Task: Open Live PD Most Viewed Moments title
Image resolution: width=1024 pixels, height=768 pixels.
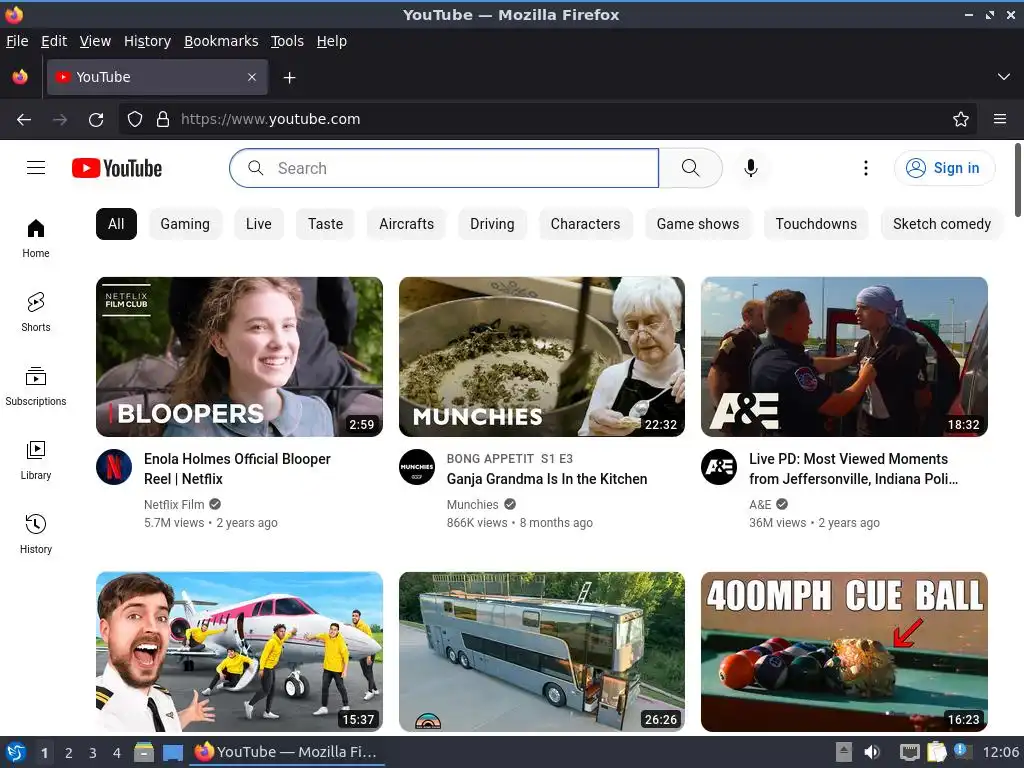Action: point(854,469)
